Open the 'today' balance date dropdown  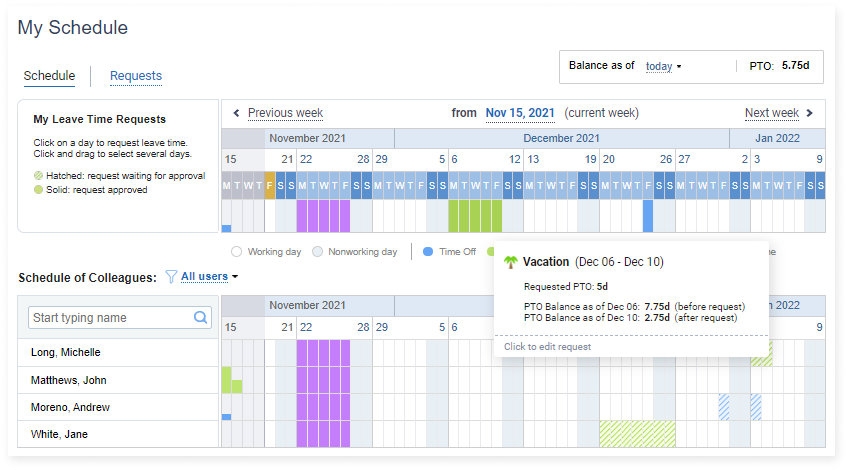click(x=663, y=66)
